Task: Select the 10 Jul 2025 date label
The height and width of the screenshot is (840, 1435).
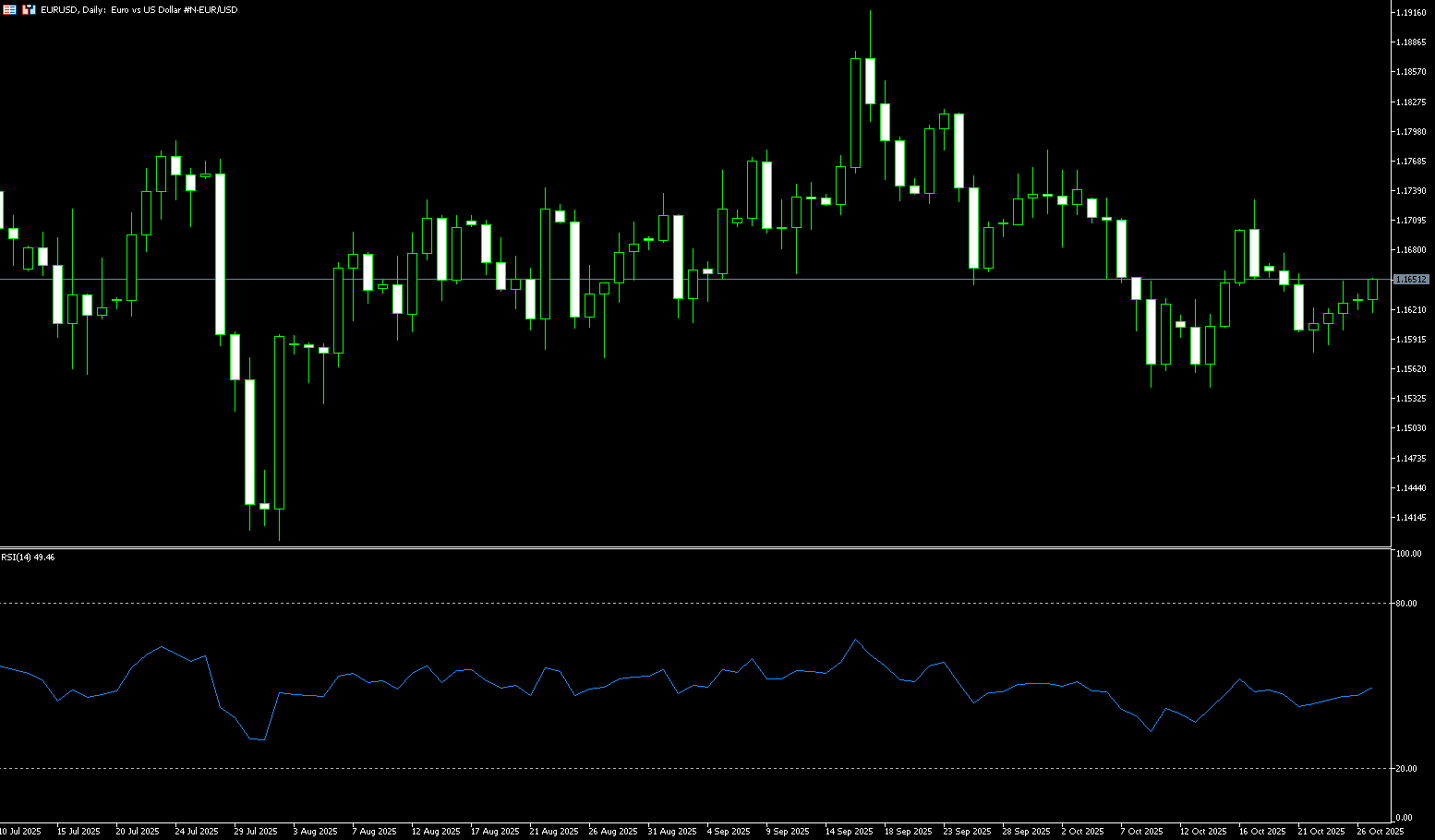Action: tap(18, 832)
